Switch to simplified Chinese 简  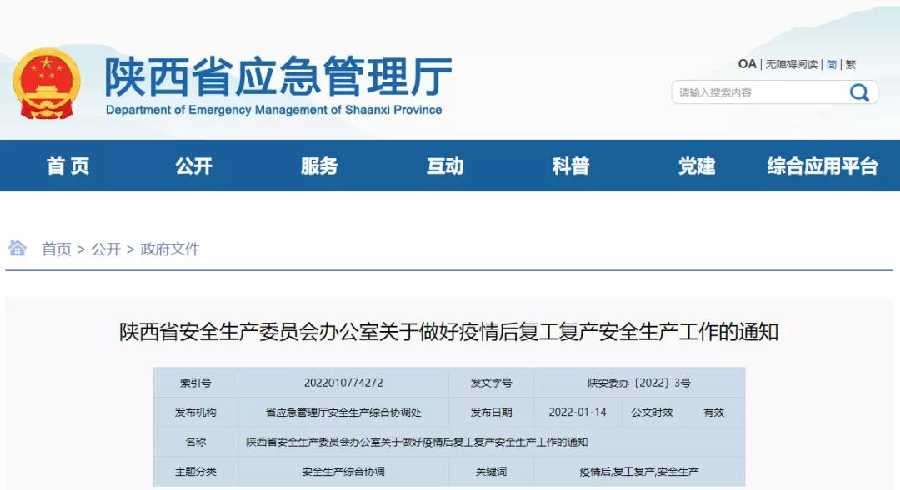point(832,64)
